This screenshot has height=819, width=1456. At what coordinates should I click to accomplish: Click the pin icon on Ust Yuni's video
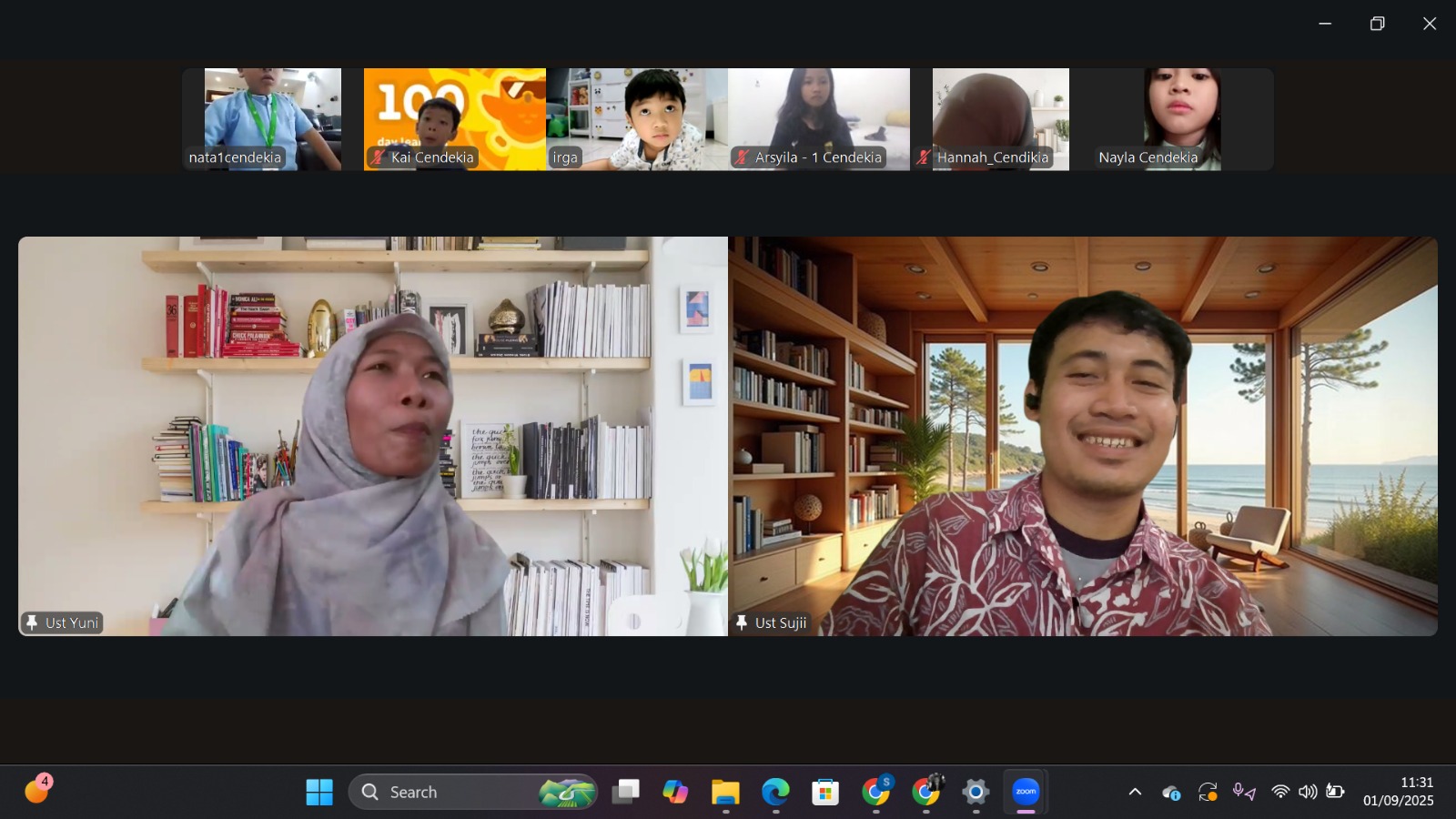tap(32, 622)
